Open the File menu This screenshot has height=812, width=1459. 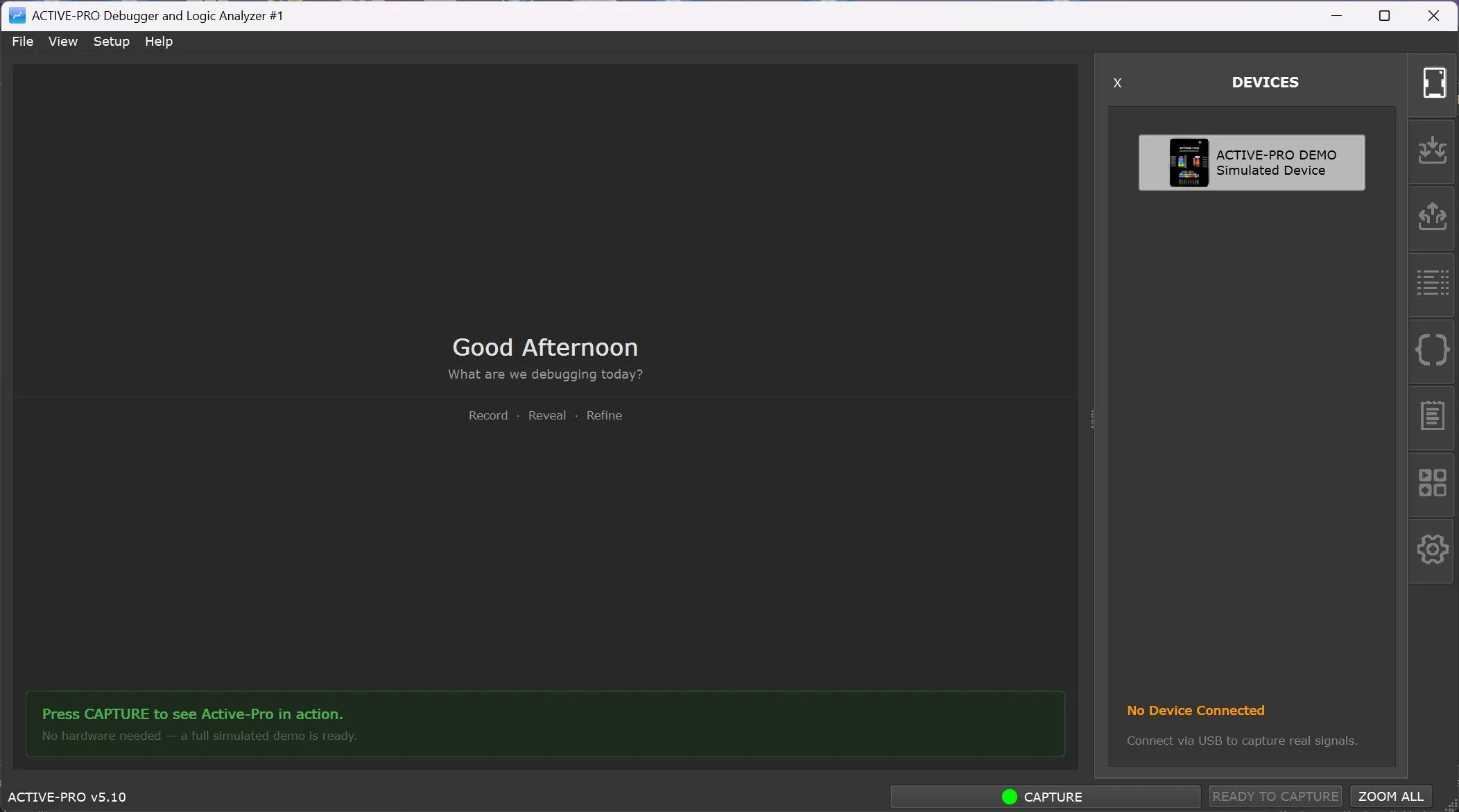(x=23, y=42)
